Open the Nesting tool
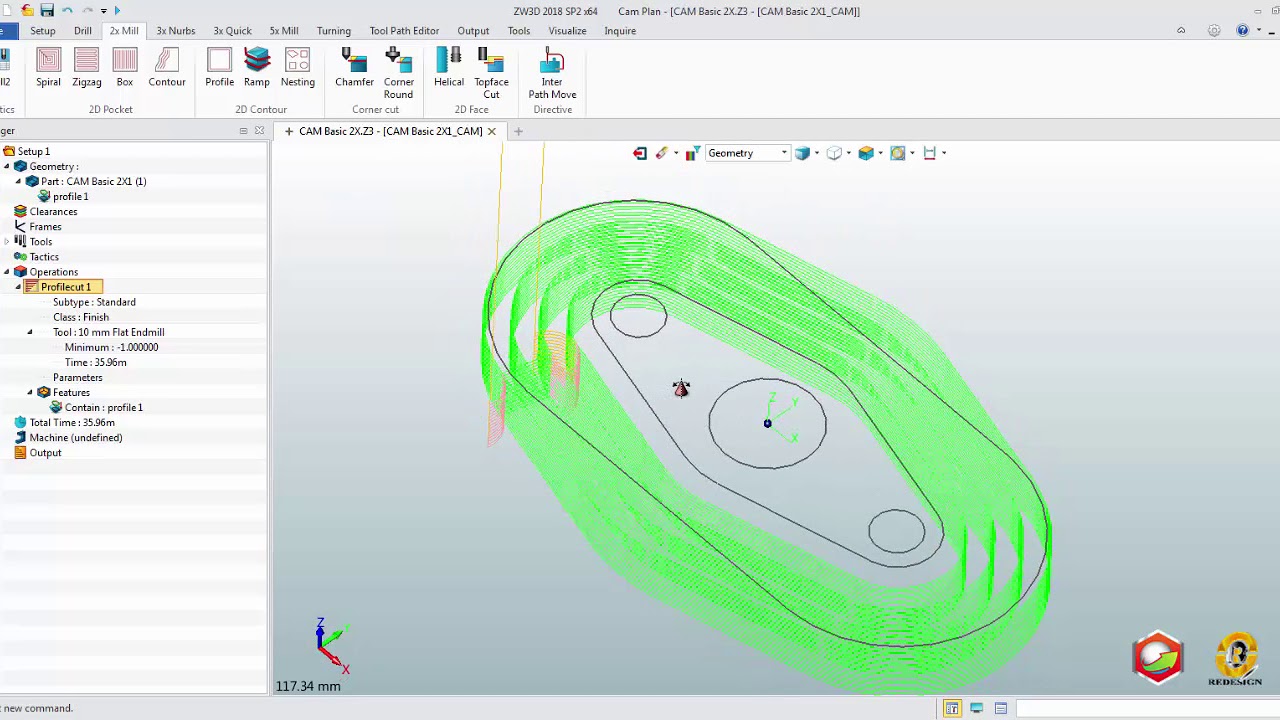Viewport: 1280px width, 720px height. coord(298,68)
